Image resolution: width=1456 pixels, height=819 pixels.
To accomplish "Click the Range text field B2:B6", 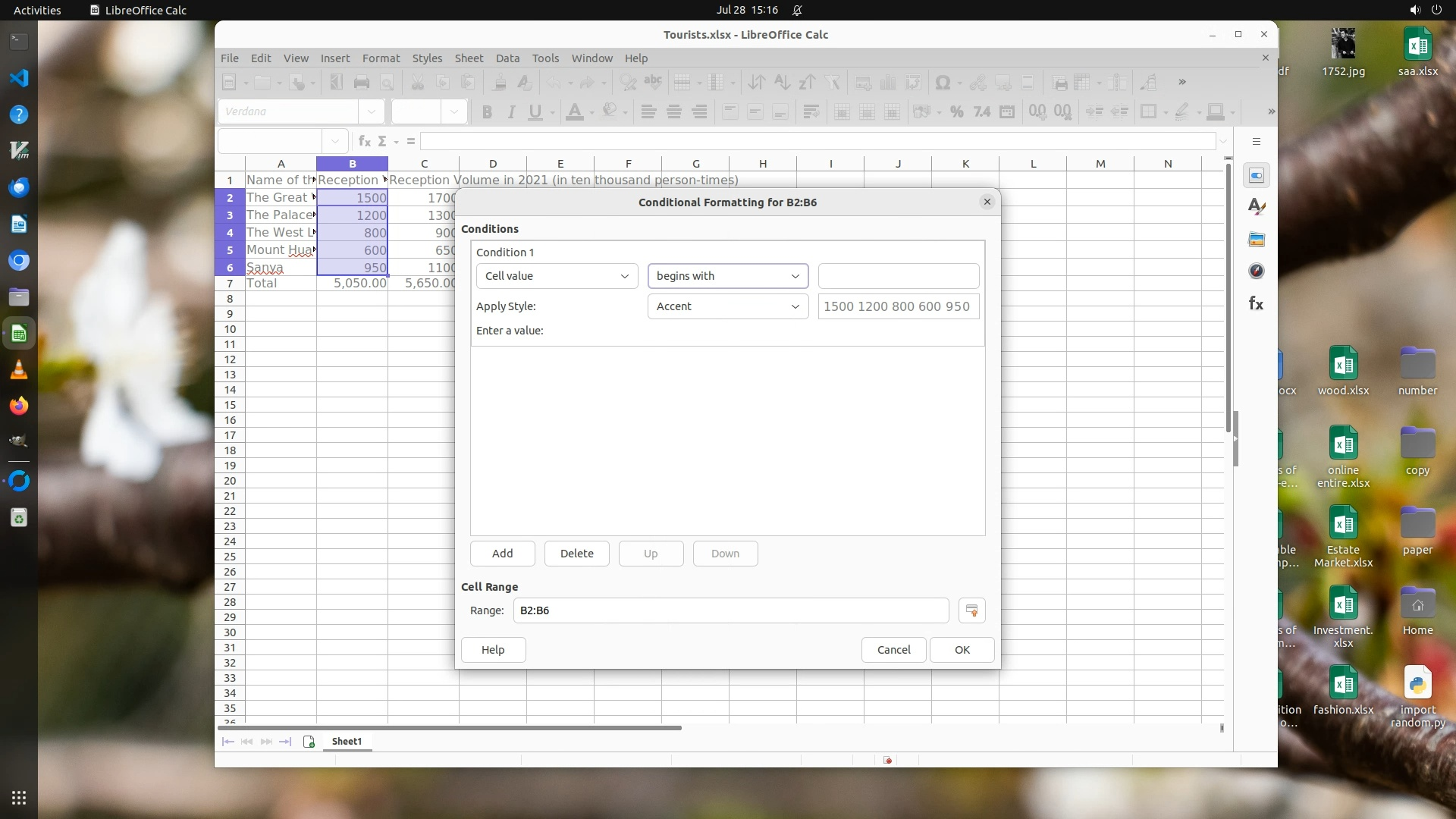I will coord(730,610).
